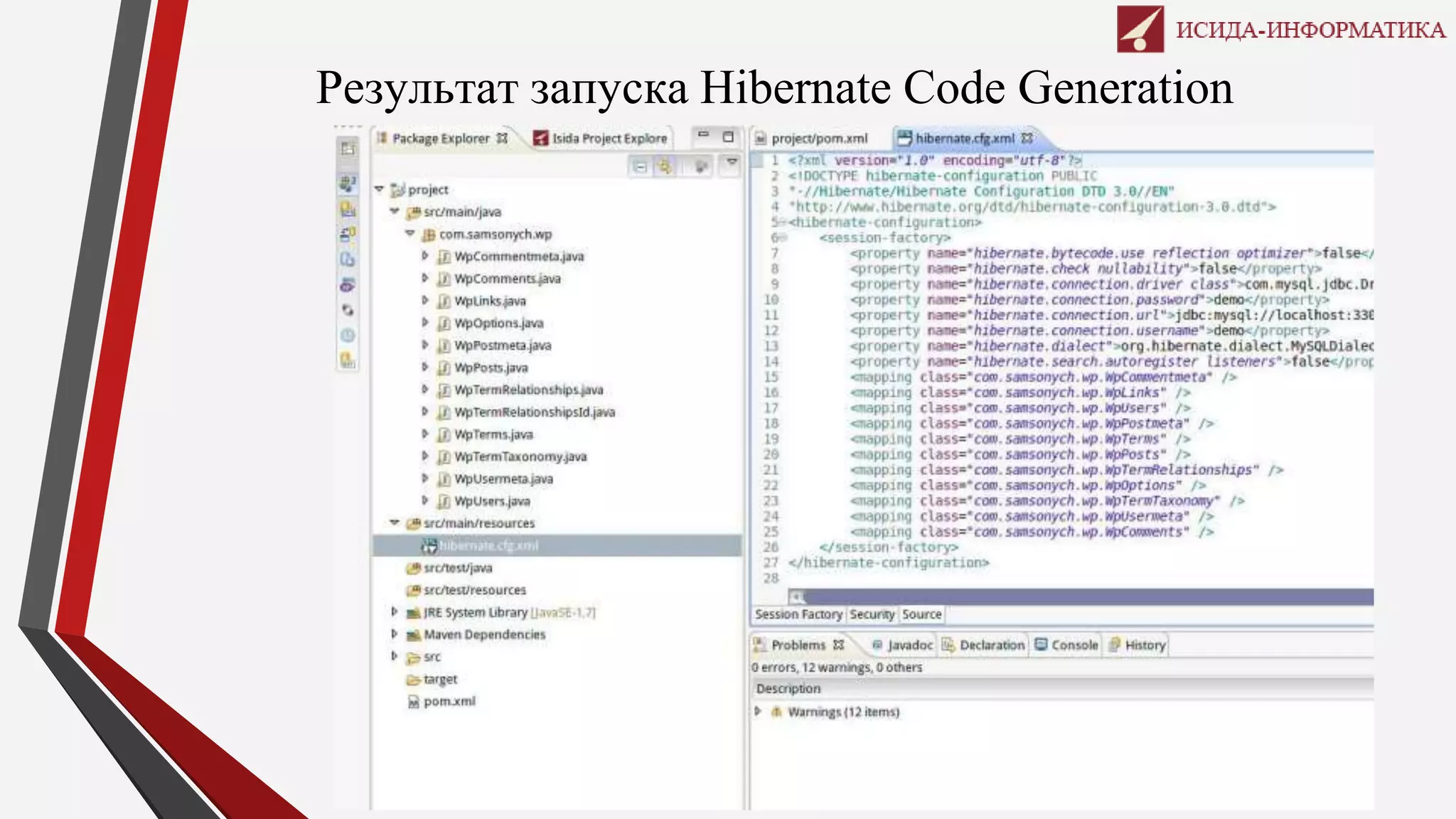Open the Console view tab

pos(1066,645)
